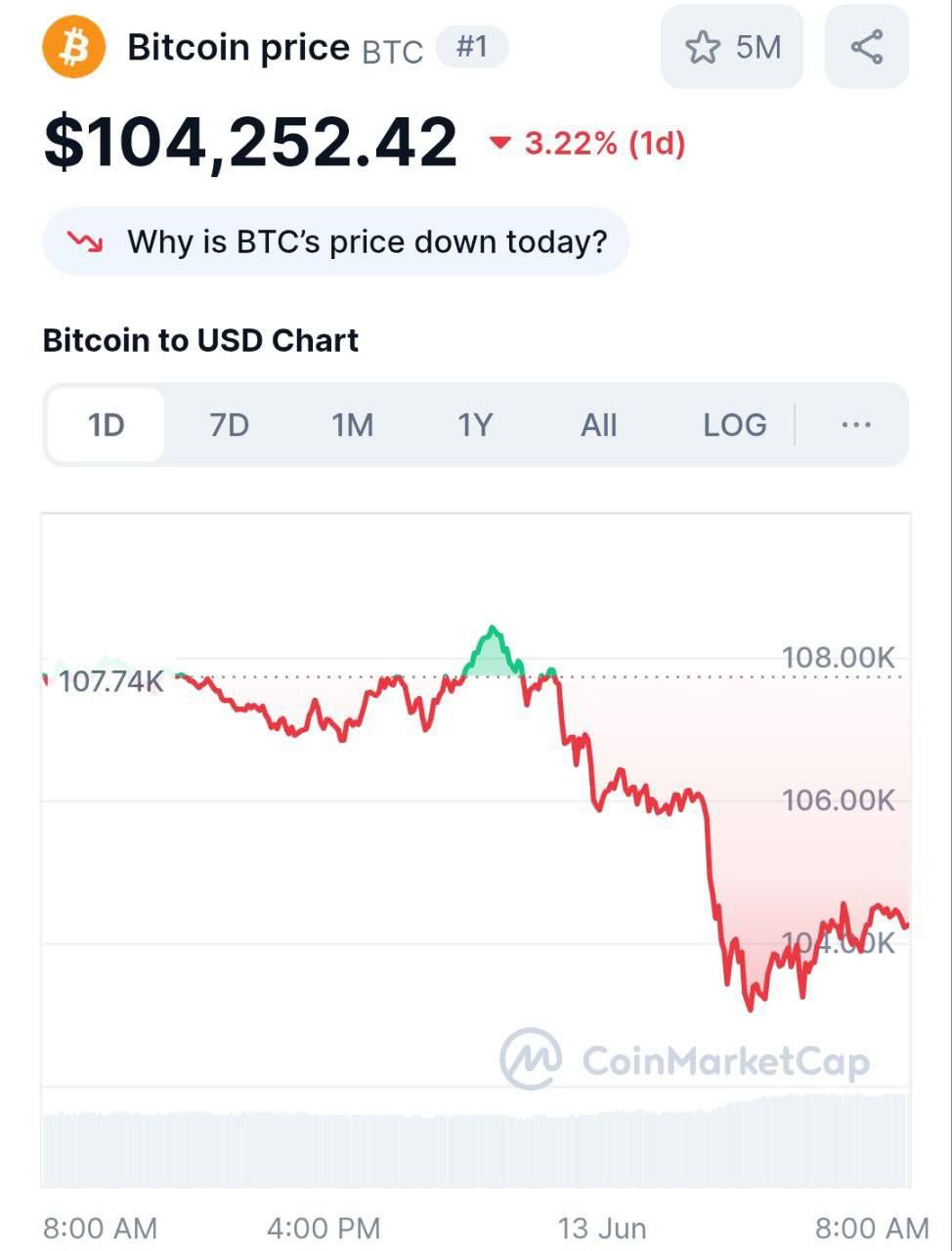
Task: Toggle the LOG scale option
Action: point(735,425)
